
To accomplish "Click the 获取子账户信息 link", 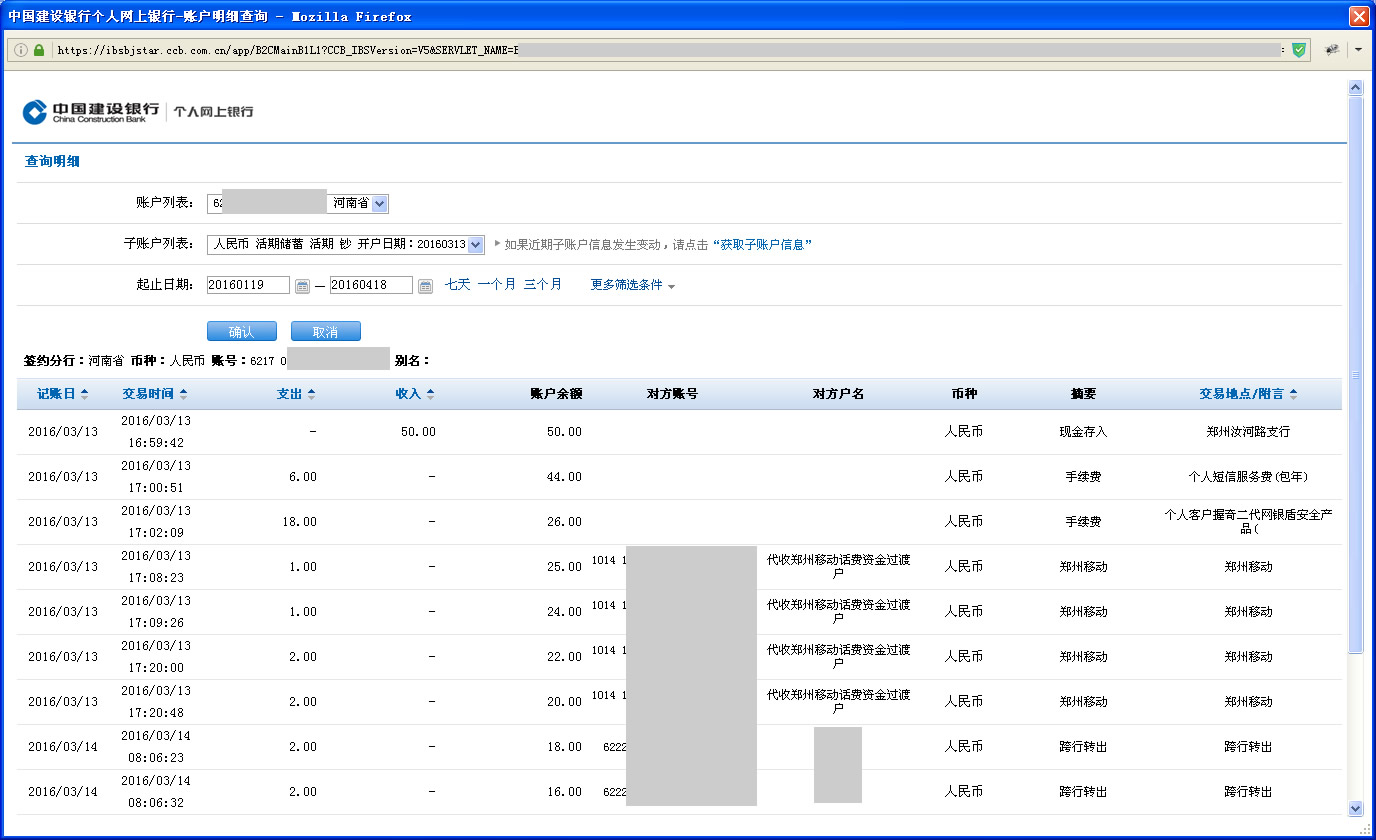I will click(762, 244).
